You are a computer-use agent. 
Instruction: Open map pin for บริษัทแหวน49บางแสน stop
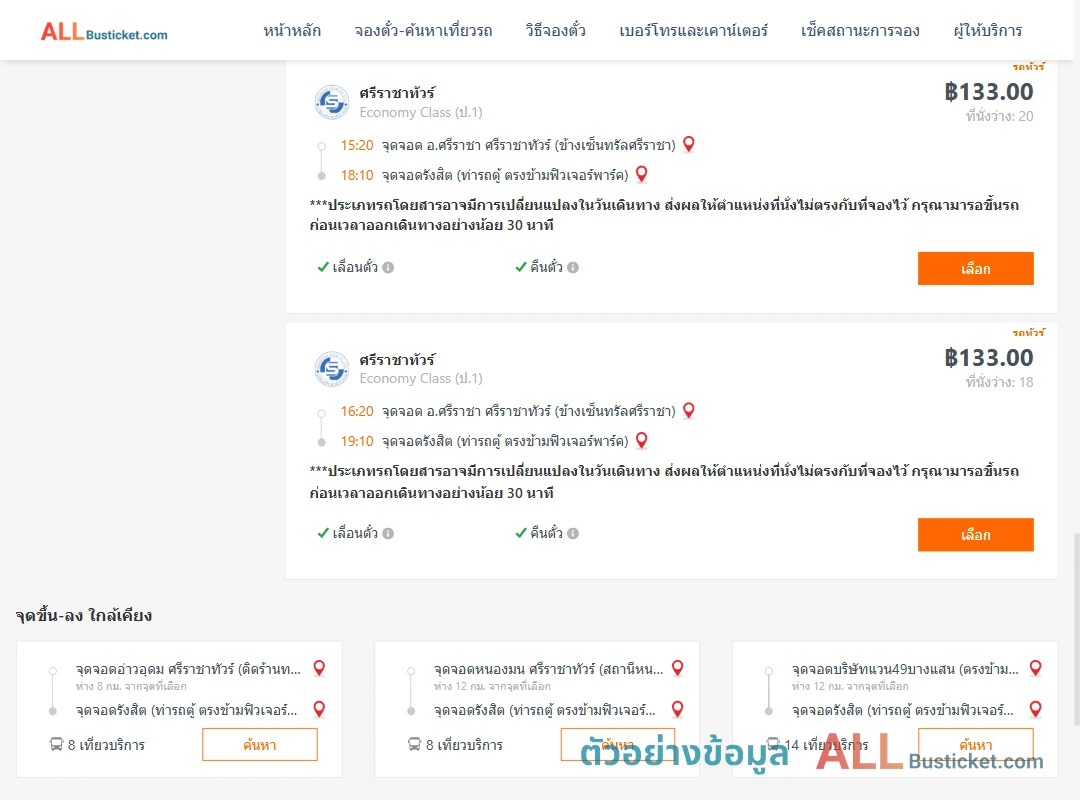(1035, 668)
